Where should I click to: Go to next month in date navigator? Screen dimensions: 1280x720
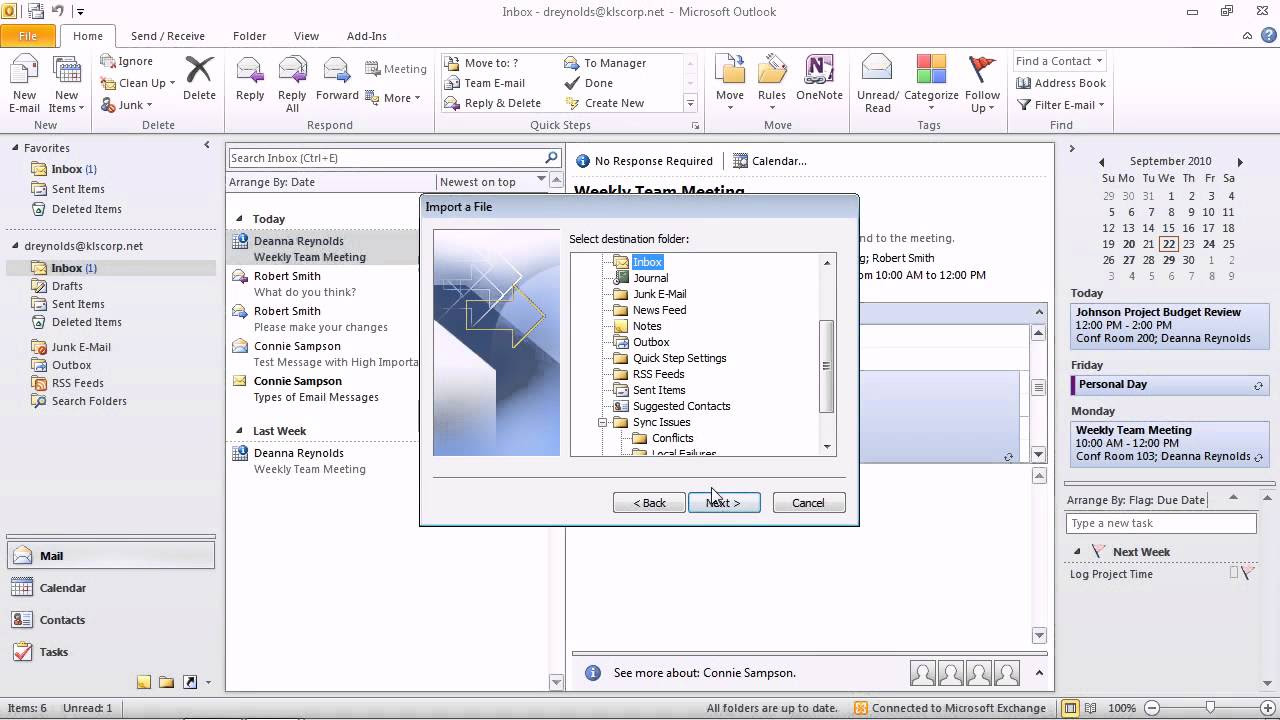point(1240,162)
